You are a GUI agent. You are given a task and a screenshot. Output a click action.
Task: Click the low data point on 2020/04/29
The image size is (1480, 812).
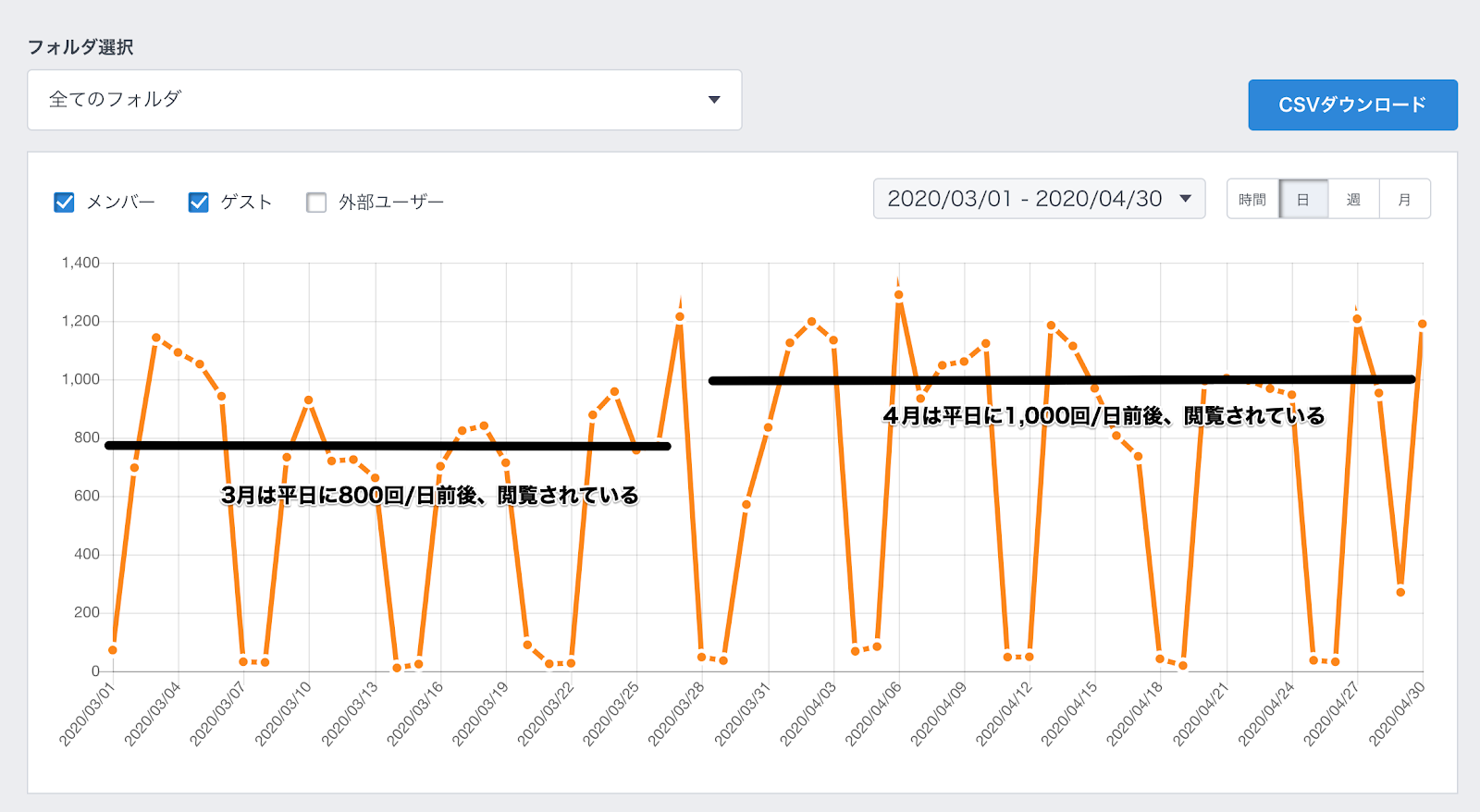(1400, 592)
